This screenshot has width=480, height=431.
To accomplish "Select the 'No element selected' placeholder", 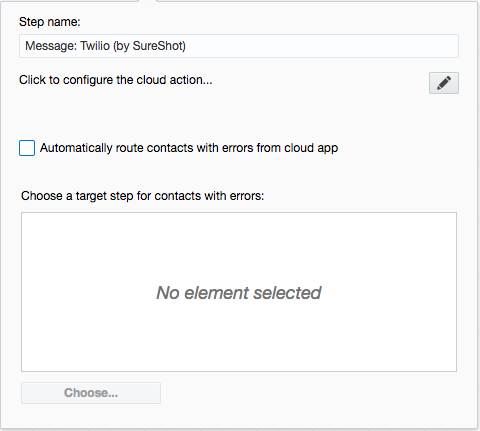I will coord(239,293).
